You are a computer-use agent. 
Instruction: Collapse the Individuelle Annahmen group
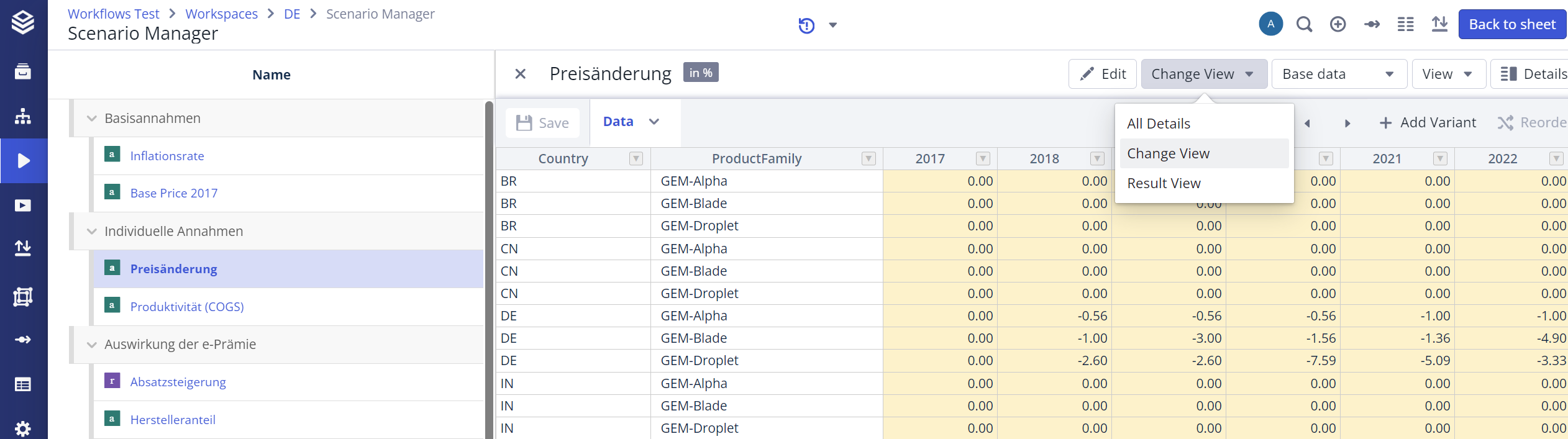coord(92,232)
